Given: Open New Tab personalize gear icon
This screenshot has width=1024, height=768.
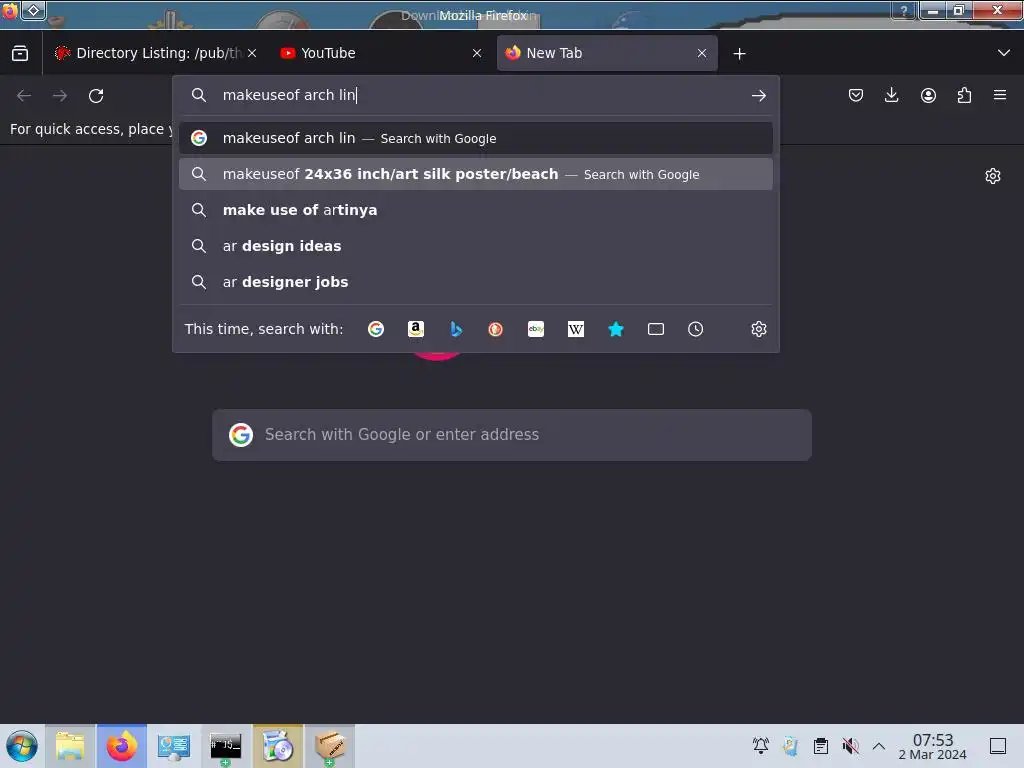Looking at the screenshot, I should click(x=993, y=176).
